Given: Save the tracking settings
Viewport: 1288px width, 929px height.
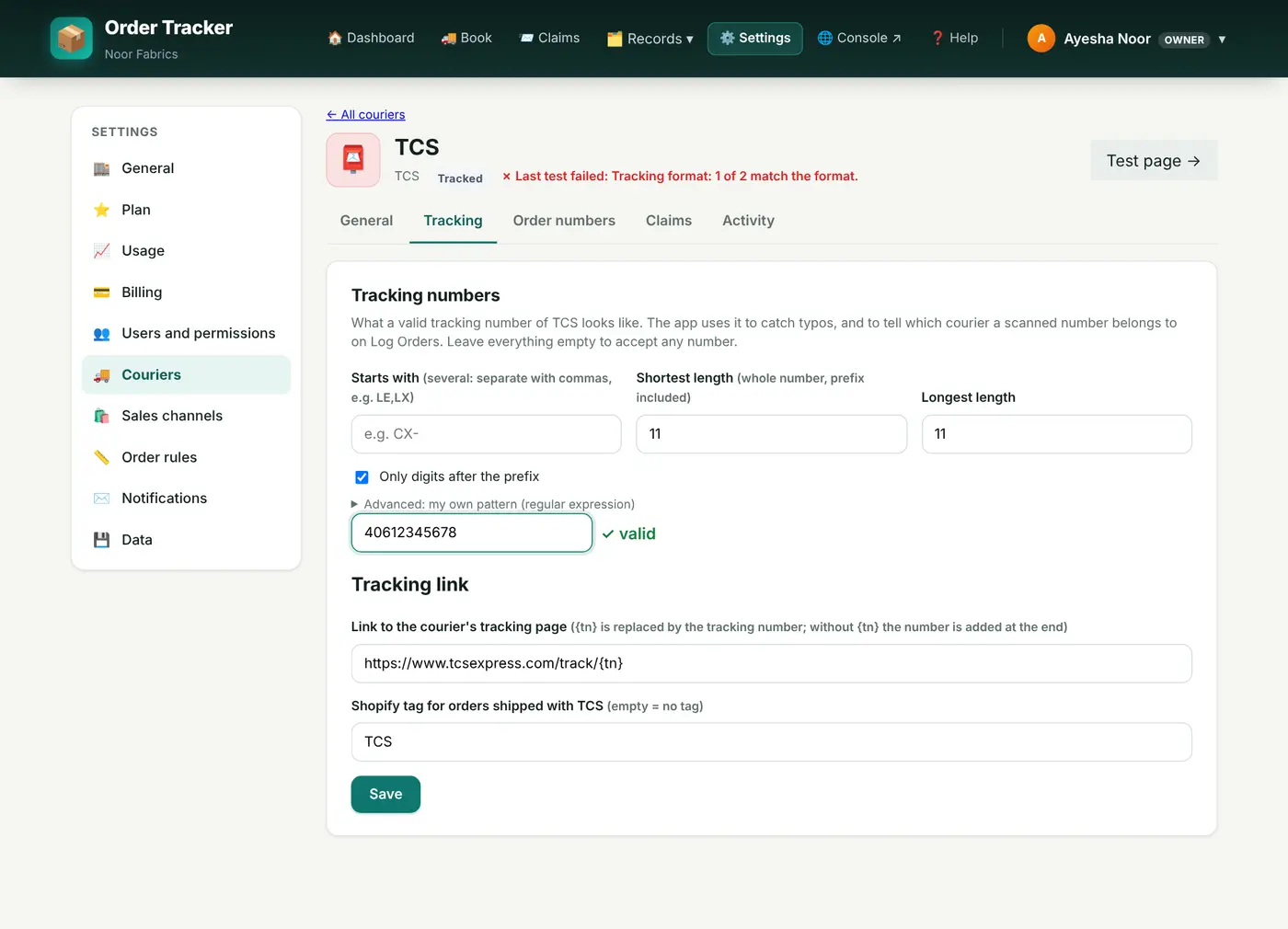Looking at the screenshot, I should coord(385,795).
